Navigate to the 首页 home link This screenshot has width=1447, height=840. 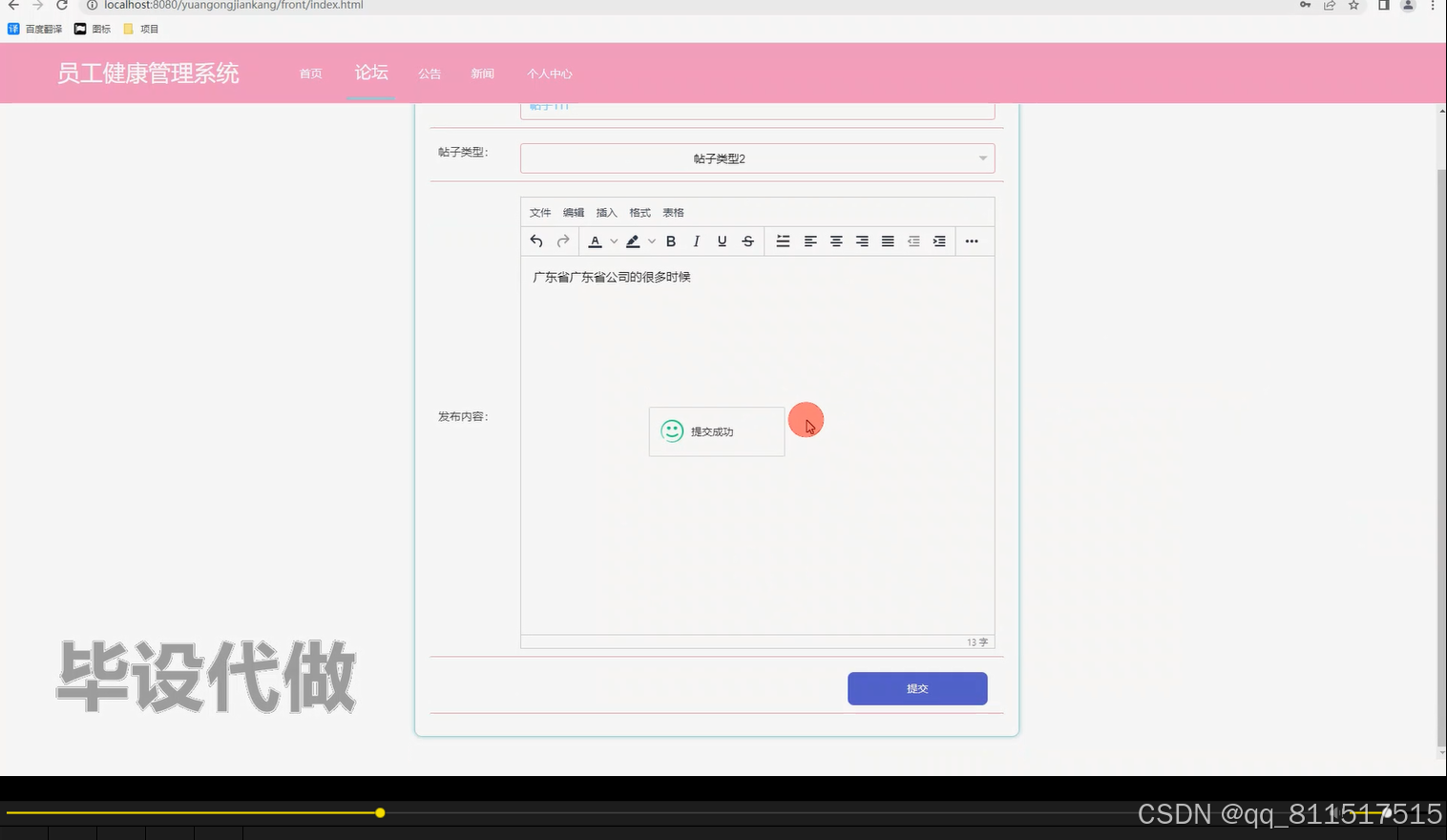coord(309,73)
